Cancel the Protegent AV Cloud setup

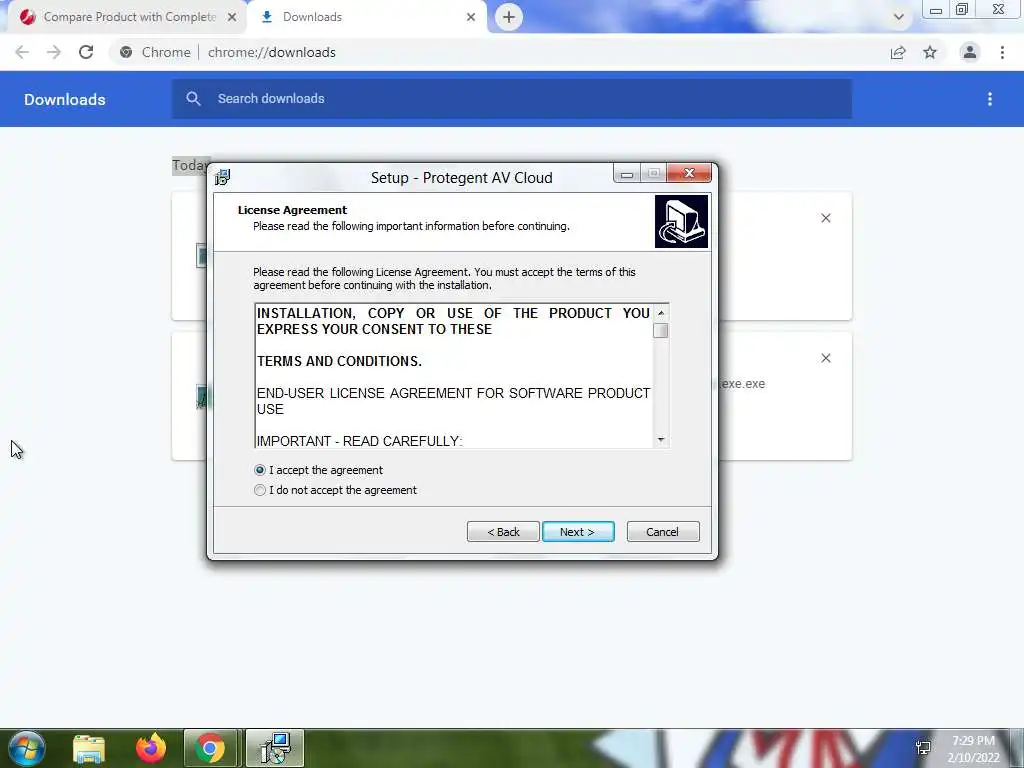(663, 532)
